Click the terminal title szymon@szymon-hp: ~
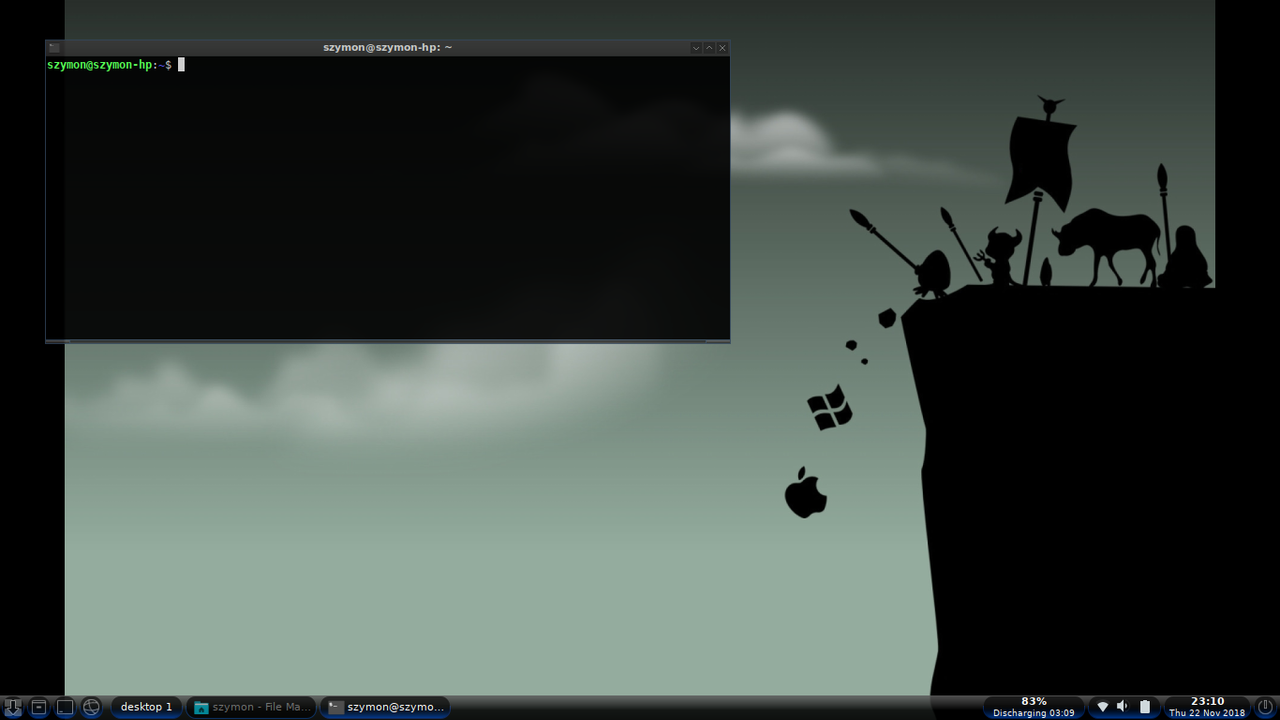The width and height of the screenshot is (1280, 720). click(387, 47)
